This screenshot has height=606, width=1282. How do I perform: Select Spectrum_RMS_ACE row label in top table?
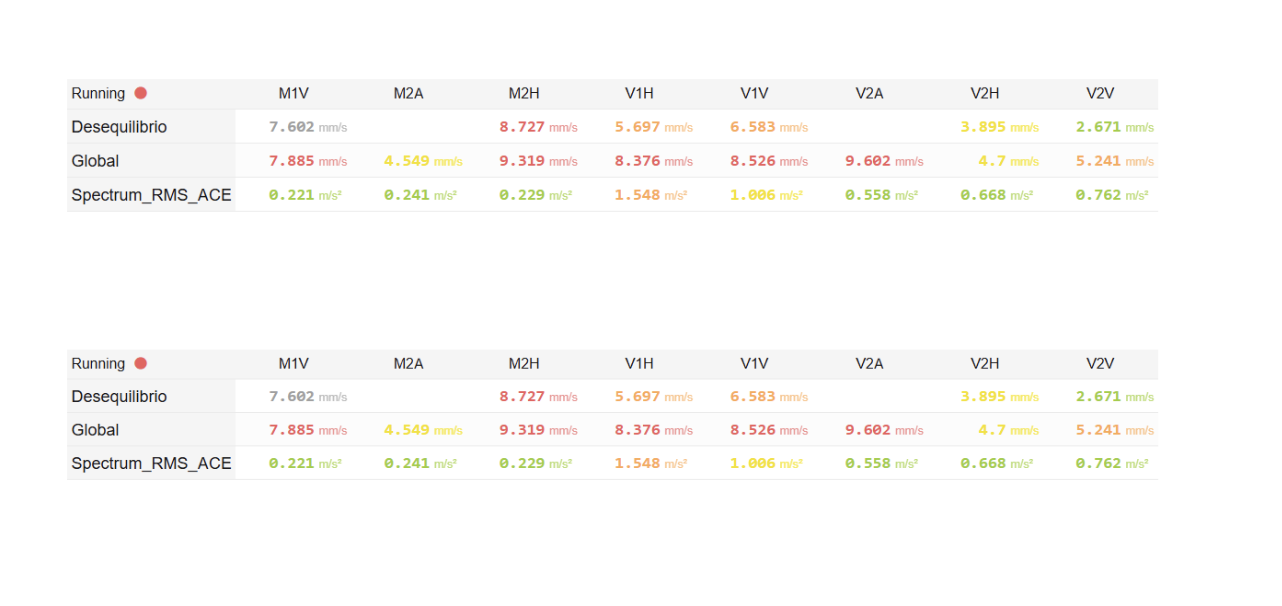[x=151, y=195]
